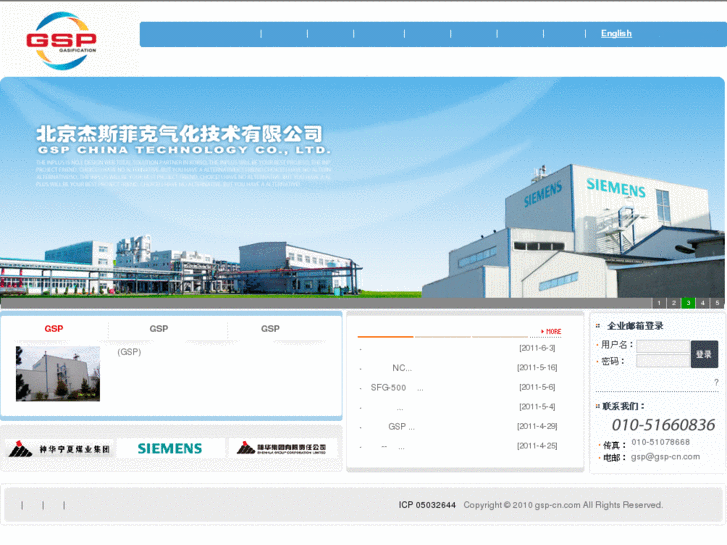Go to banner slide 5
727x545 pixels.
[717, 303]
